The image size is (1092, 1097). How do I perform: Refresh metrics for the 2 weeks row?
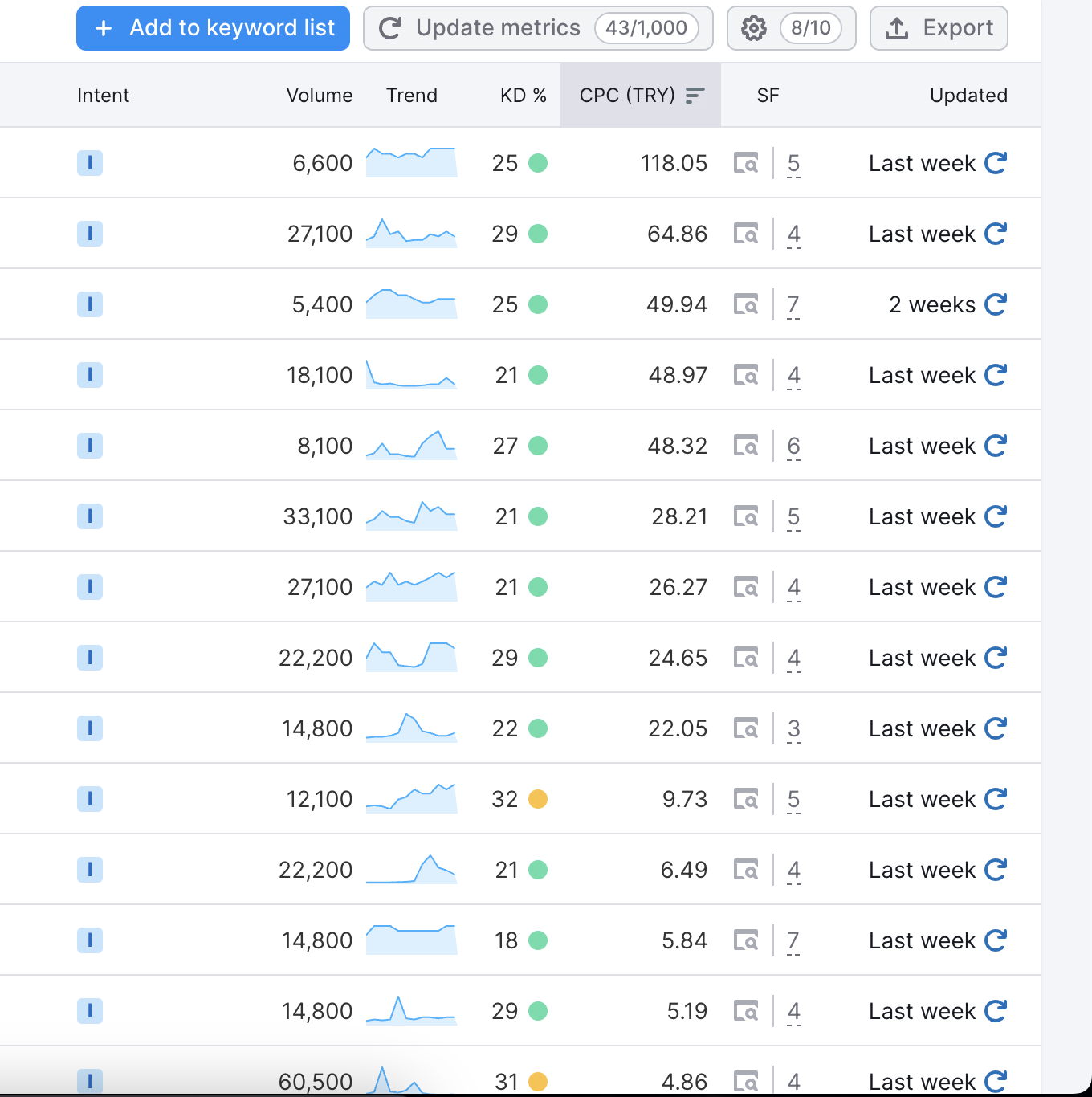[x=996, y=304]
